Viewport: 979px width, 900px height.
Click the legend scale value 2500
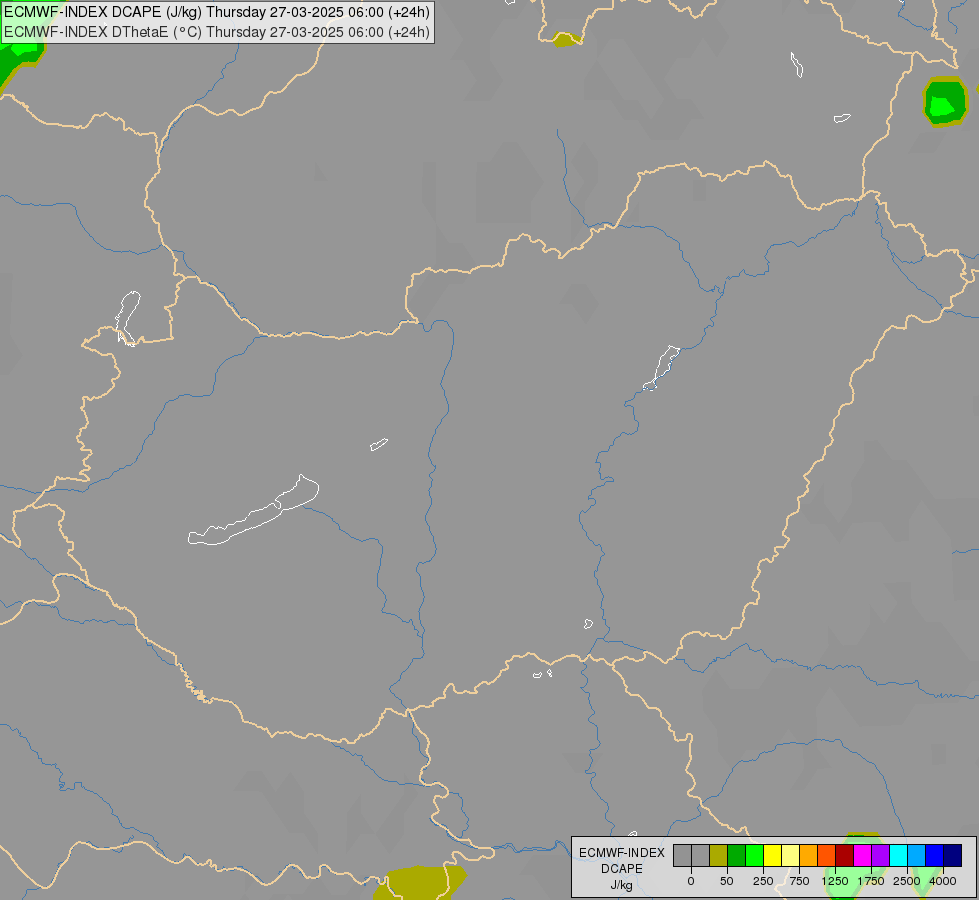pos(907,881)
